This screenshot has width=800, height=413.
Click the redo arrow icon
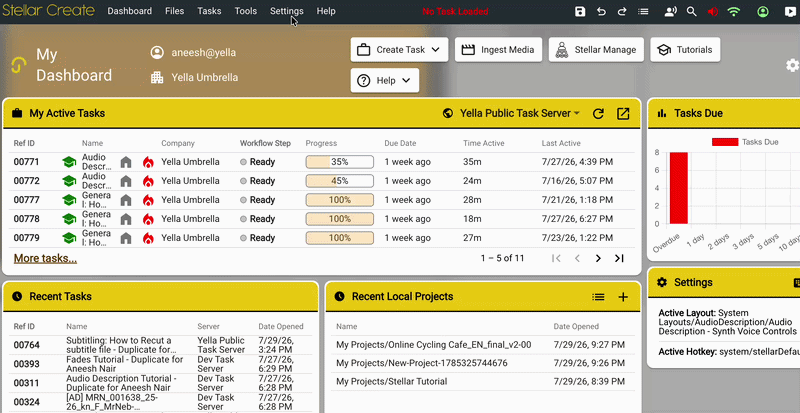622,11
